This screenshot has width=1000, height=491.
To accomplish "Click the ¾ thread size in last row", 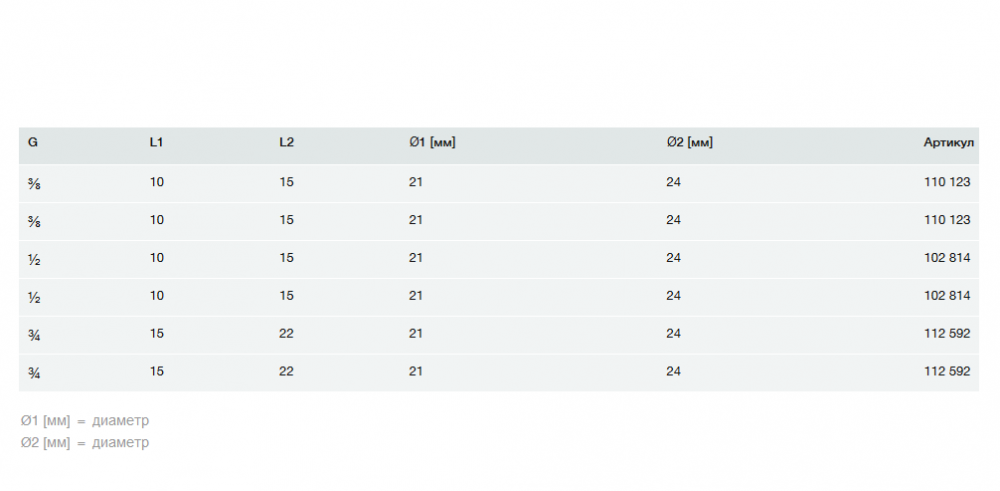I will coord(34,372).
